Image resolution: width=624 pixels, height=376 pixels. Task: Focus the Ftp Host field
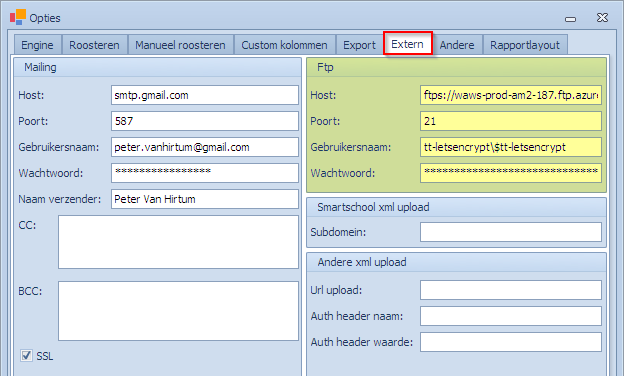[x=511, y=95]
